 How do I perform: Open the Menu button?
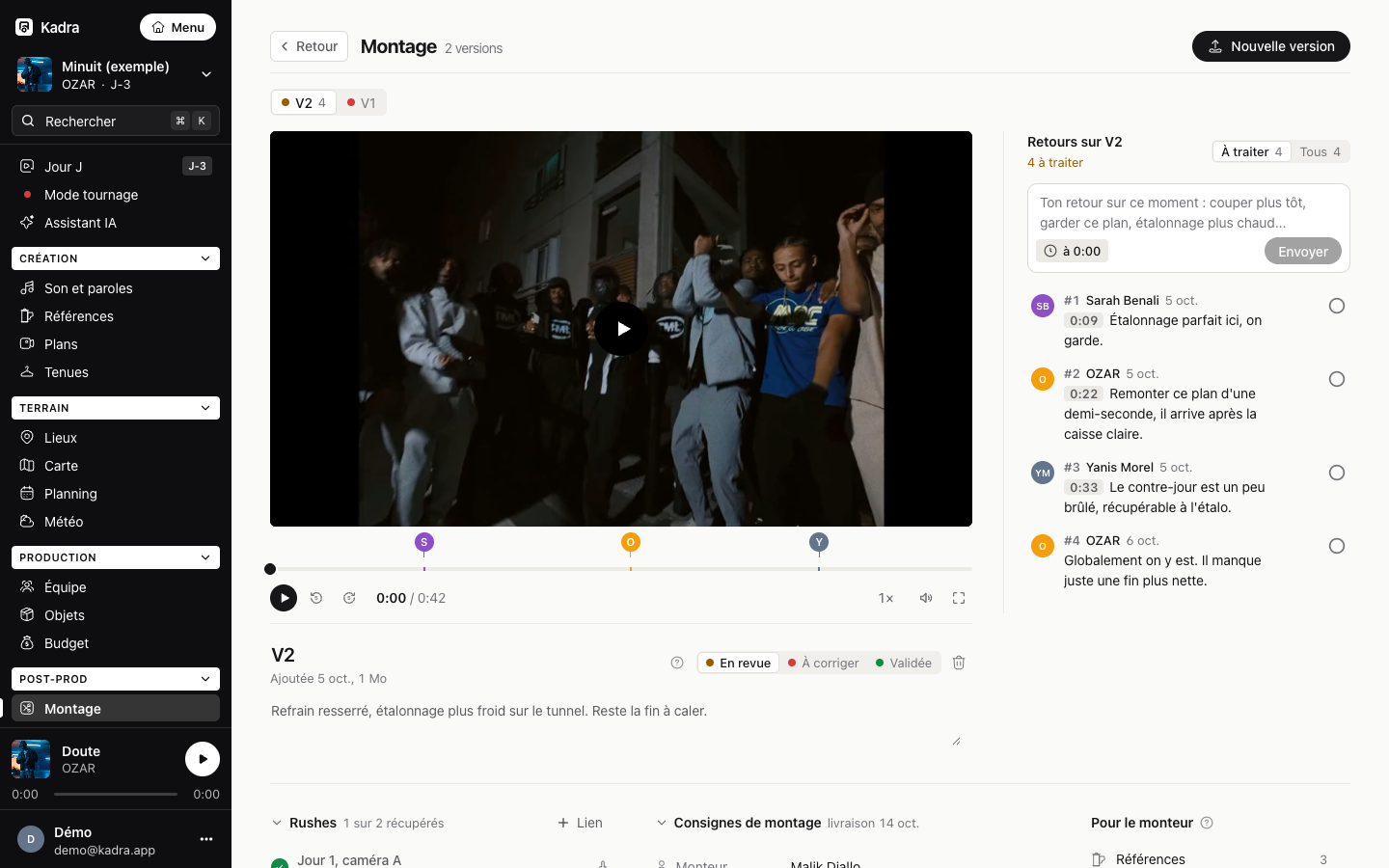point(177,27)
